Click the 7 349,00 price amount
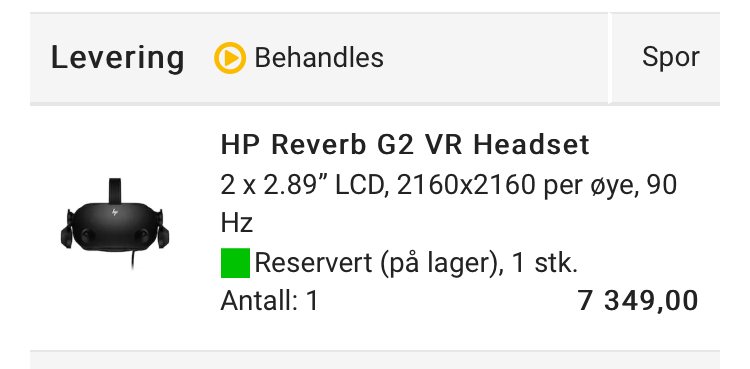The width and height of the screenshot is (750, 369). point(638,301)
